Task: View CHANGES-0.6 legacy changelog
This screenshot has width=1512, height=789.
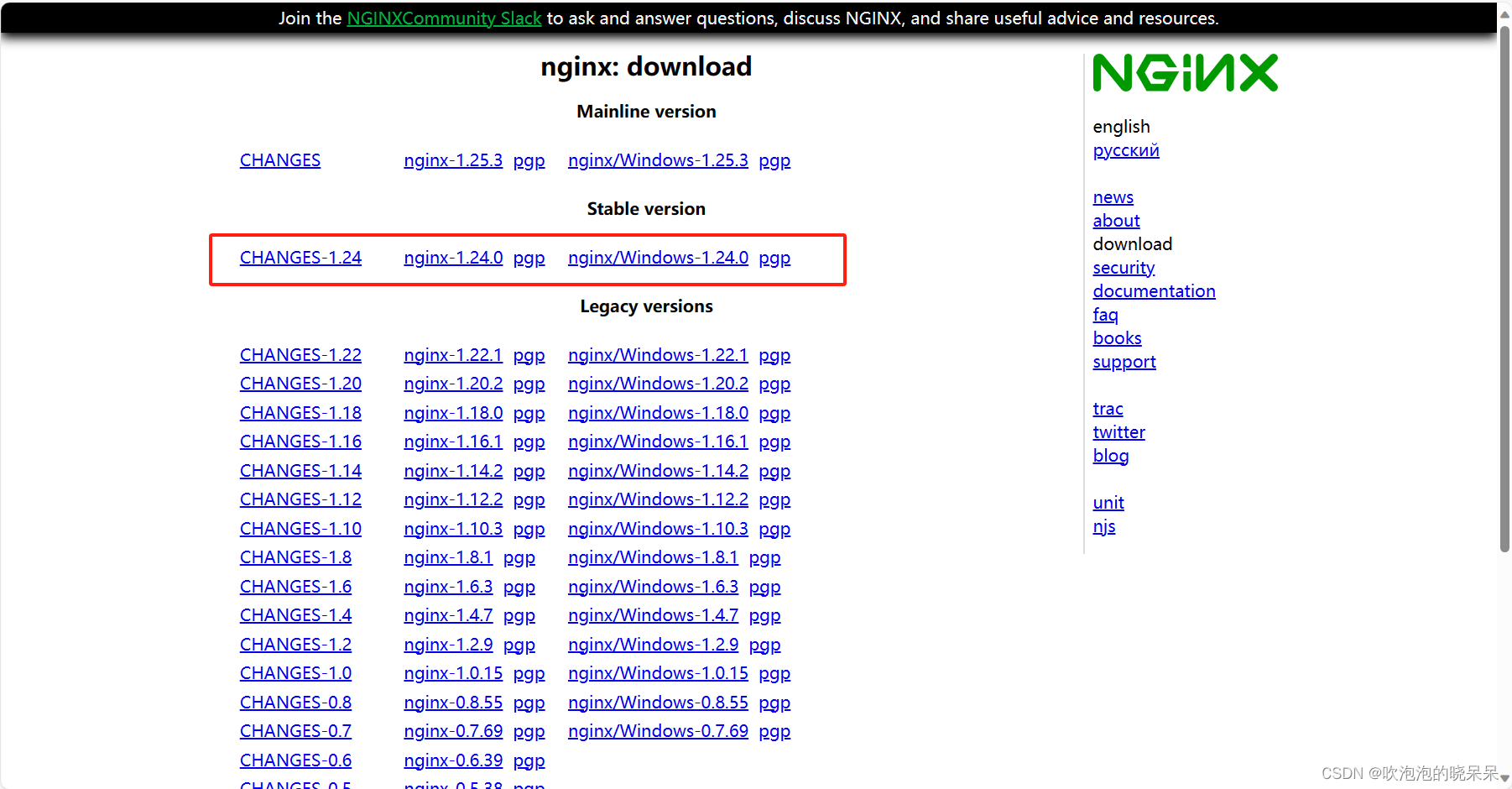Action: [x=295, y=760]
